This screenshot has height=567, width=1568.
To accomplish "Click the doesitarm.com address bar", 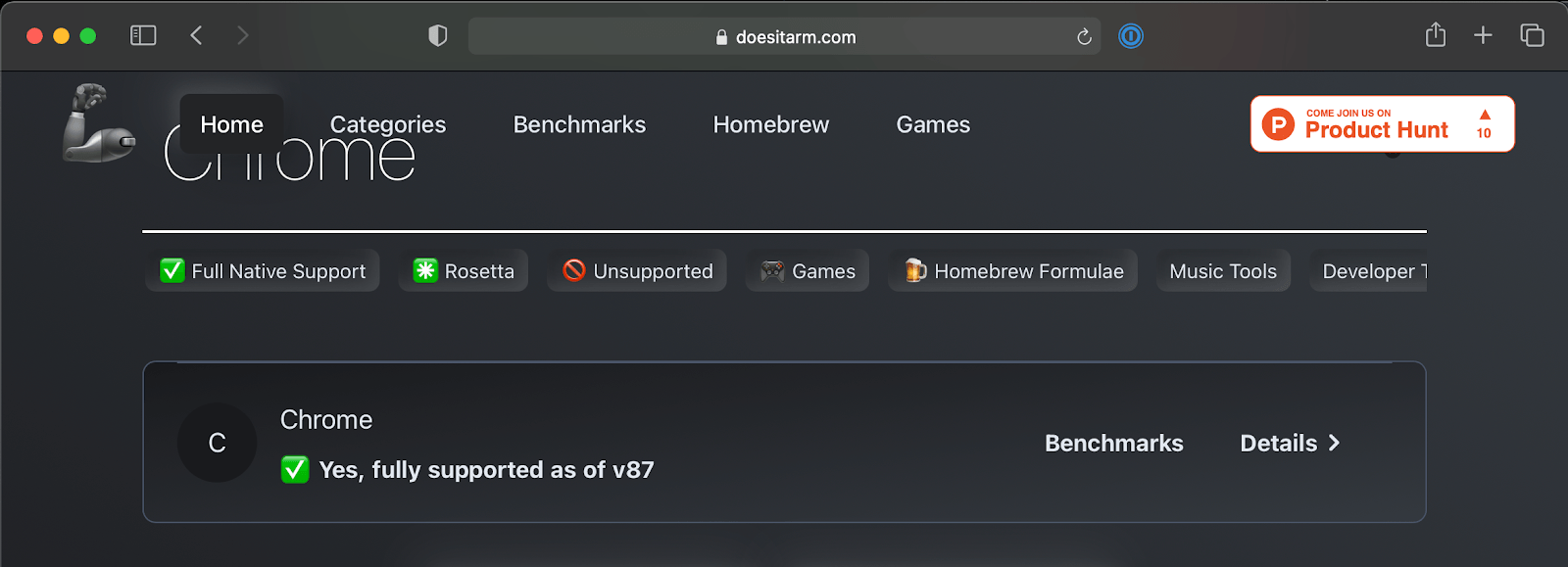I will [784, 37].
